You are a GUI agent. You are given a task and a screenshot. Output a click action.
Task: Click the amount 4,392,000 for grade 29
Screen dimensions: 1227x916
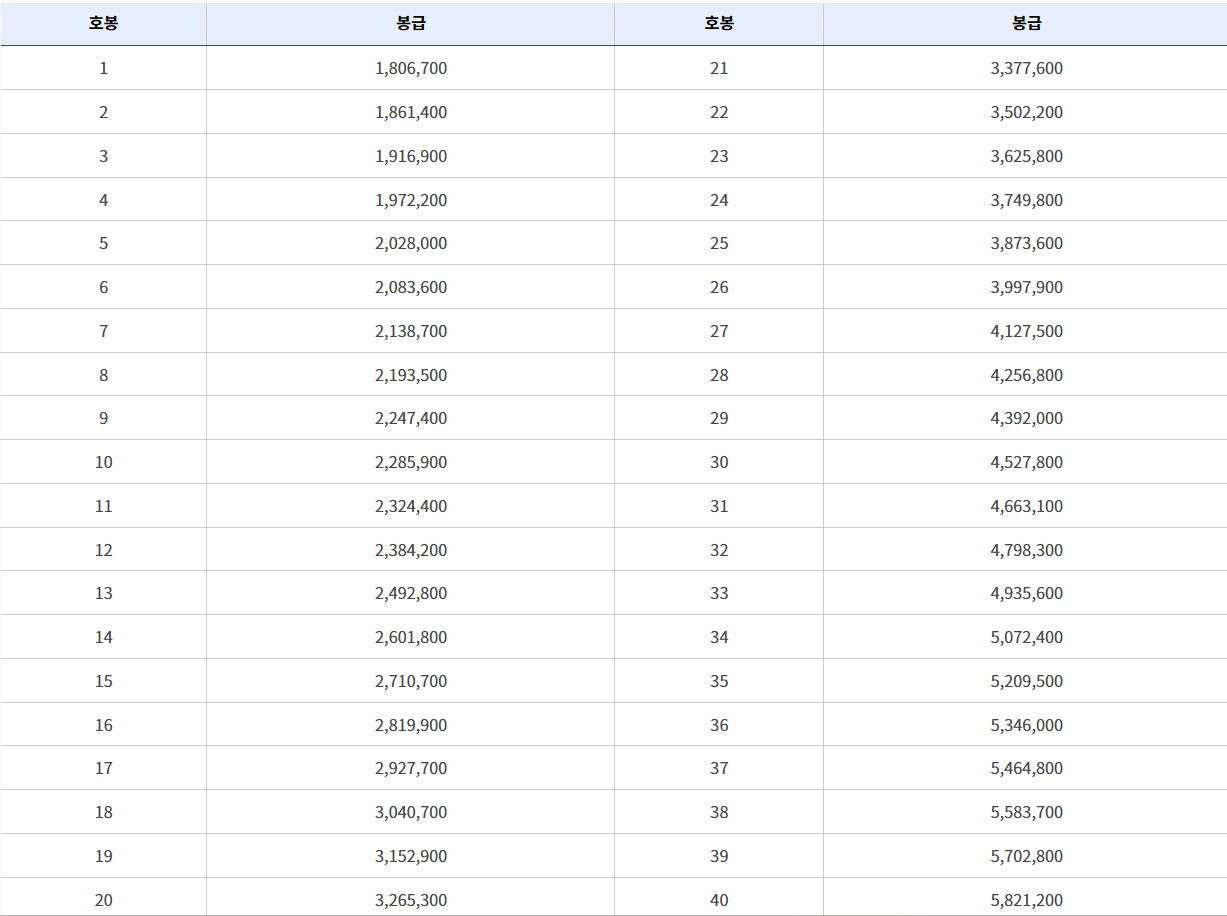tap(1027, 418)
